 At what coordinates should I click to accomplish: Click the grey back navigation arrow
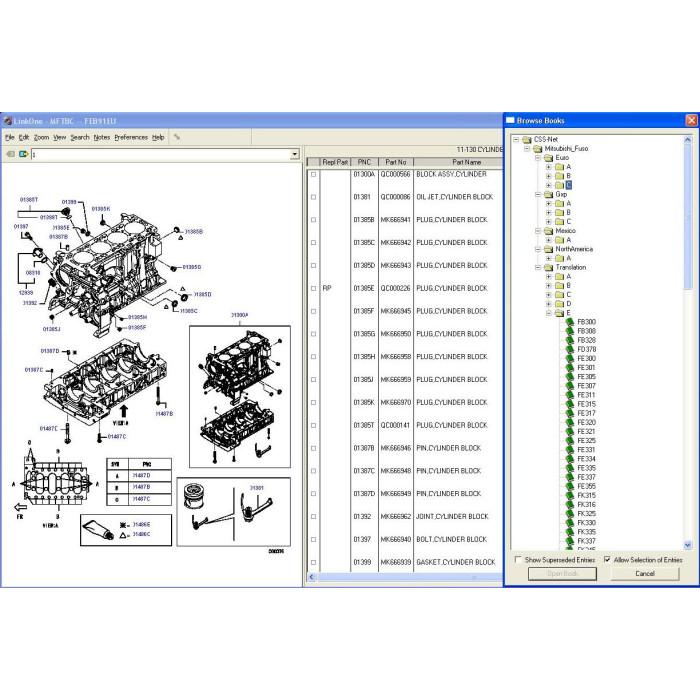(10, 154)
